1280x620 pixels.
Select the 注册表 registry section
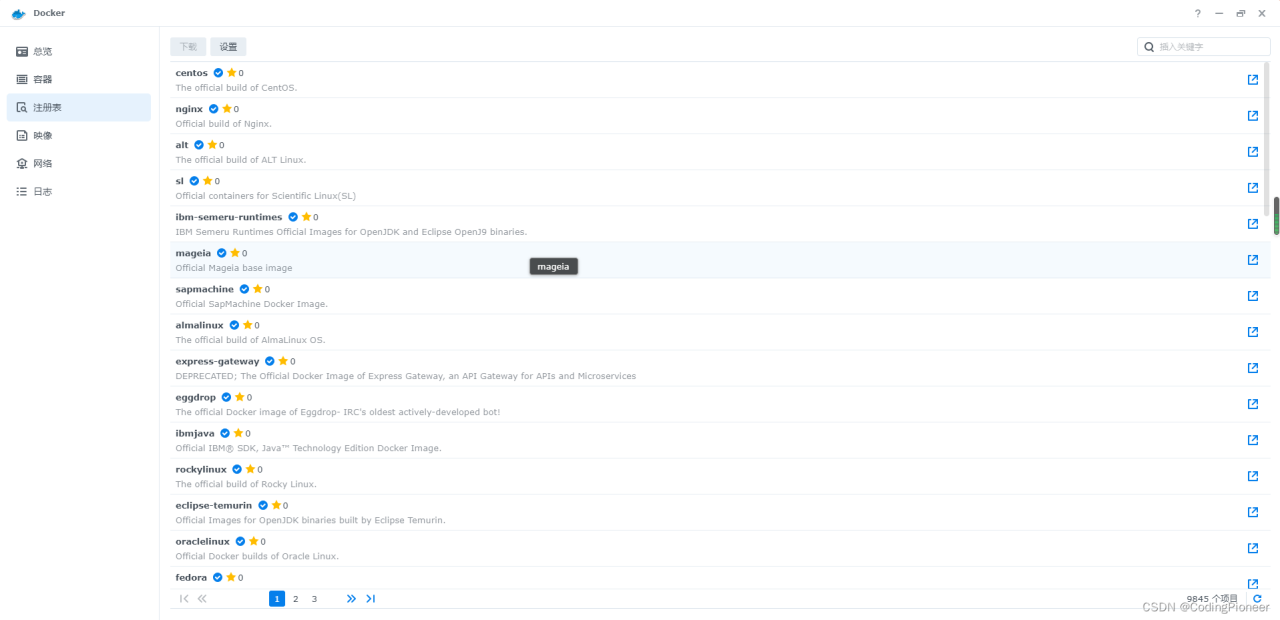[x=79, y=107]
